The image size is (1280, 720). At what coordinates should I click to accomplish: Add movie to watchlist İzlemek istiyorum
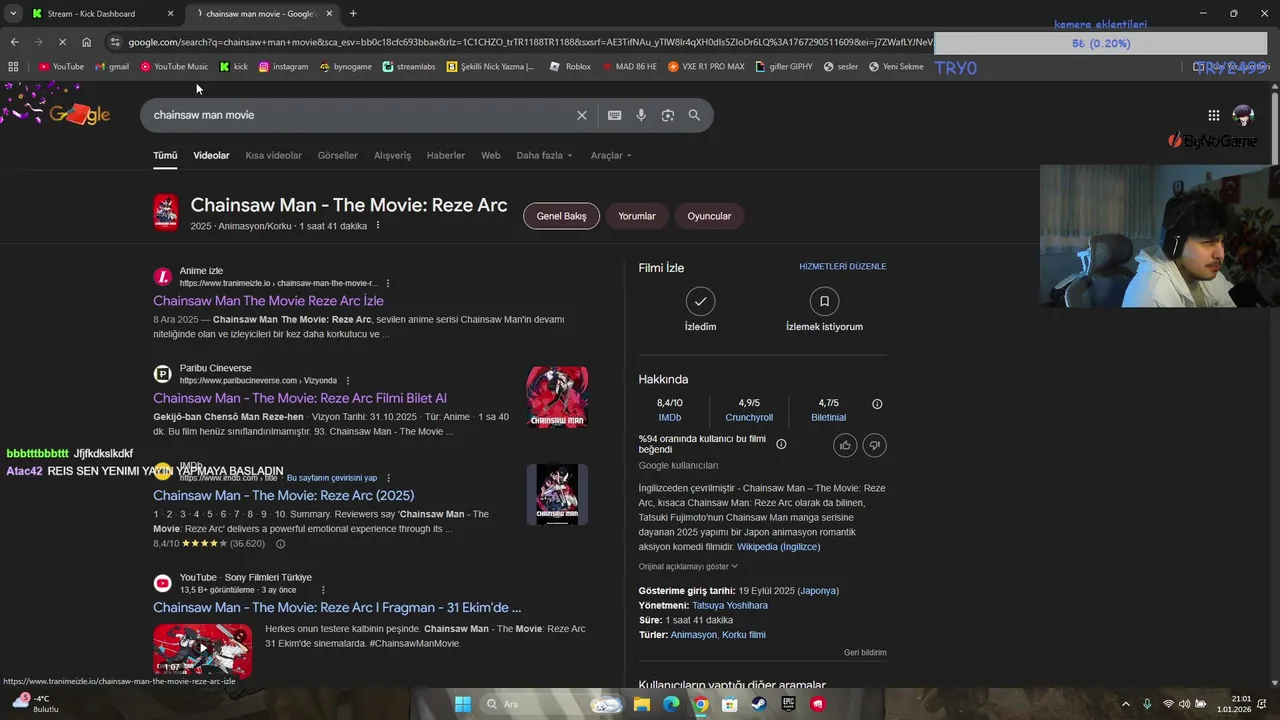[824, 301]
